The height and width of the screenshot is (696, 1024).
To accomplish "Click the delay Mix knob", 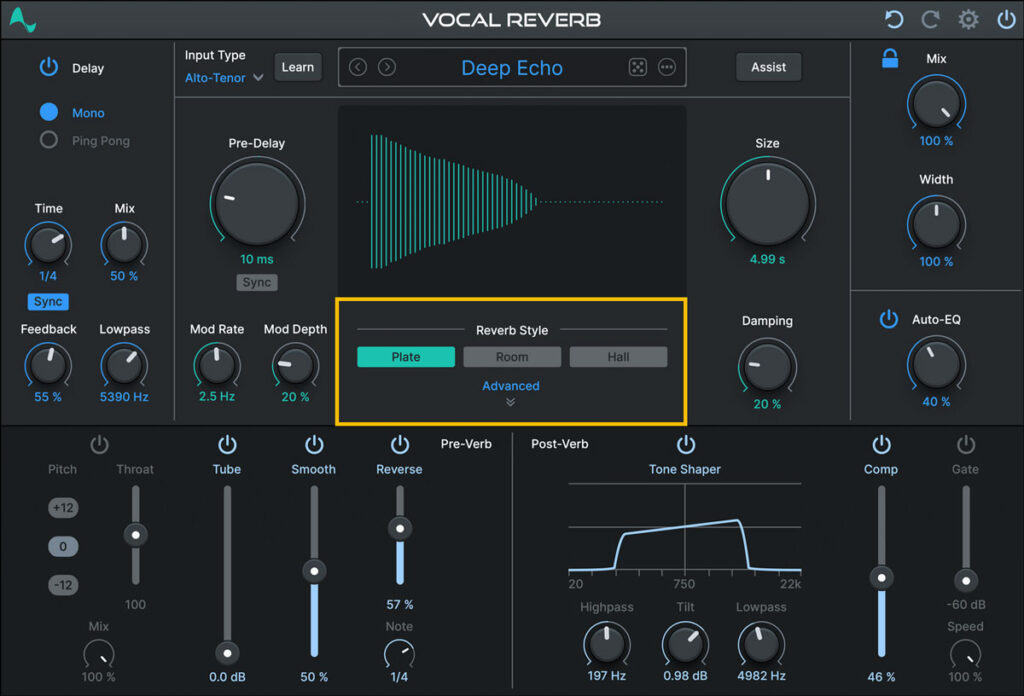I will coord(124,244).
